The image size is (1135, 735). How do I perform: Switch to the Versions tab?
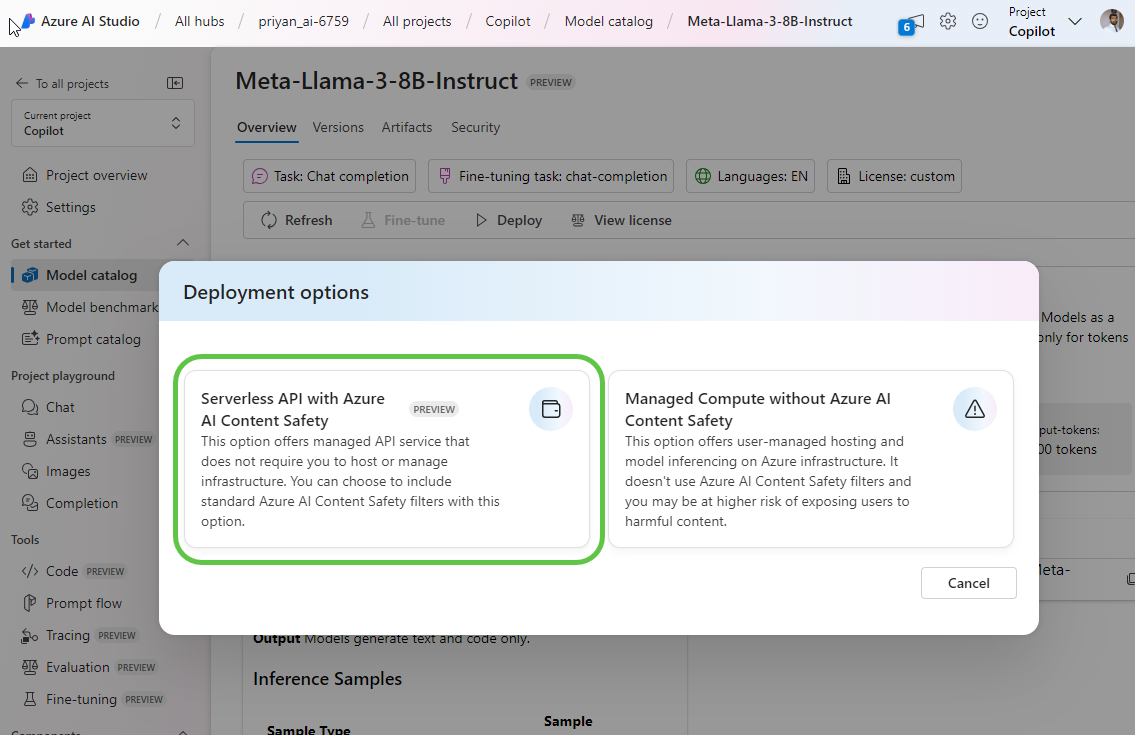[x=338, y=127]
